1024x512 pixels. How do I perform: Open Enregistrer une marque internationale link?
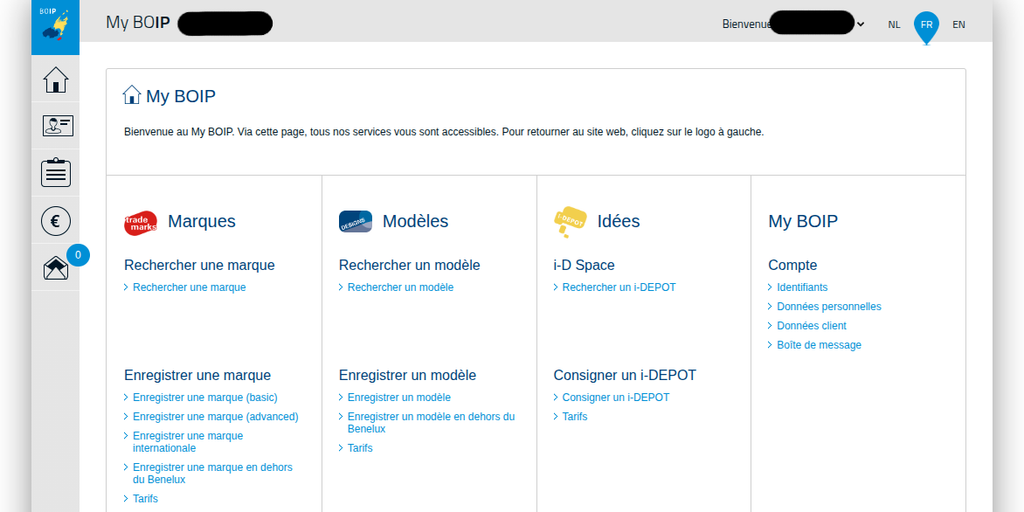point(188,442)
